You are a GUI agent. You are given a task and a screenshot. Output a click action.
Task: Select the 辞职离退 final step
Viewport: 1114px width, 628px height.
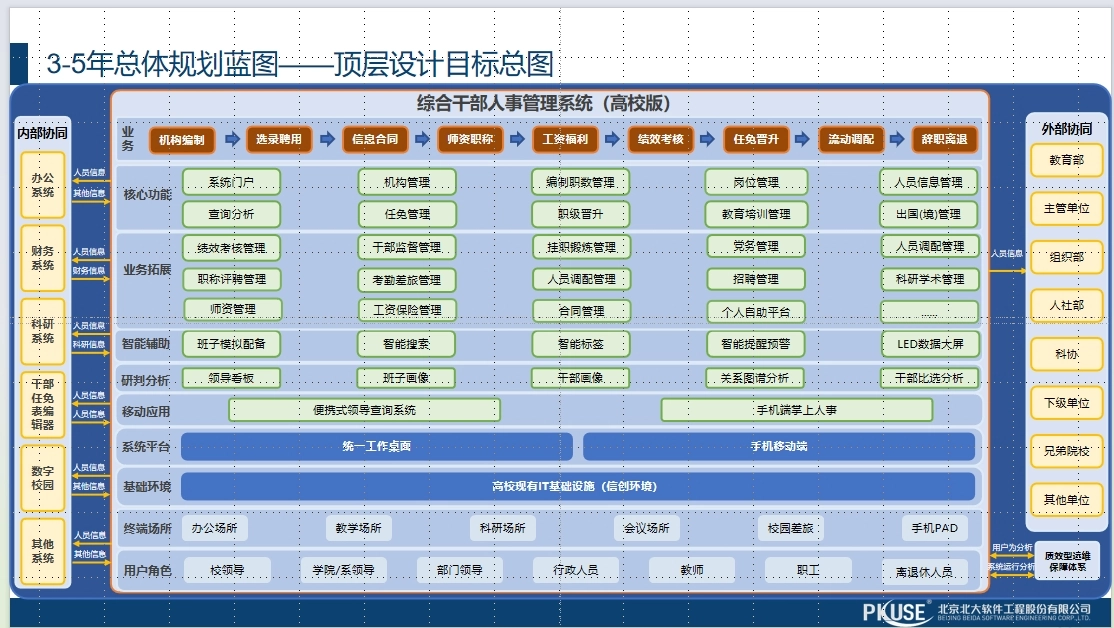[x=944, y=139]
